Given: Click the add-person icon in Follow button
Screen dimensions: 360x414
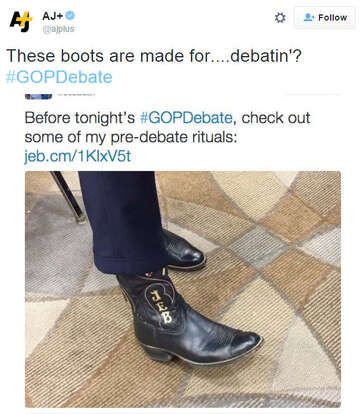Looking at the screenshot, I should pos(308,17).
